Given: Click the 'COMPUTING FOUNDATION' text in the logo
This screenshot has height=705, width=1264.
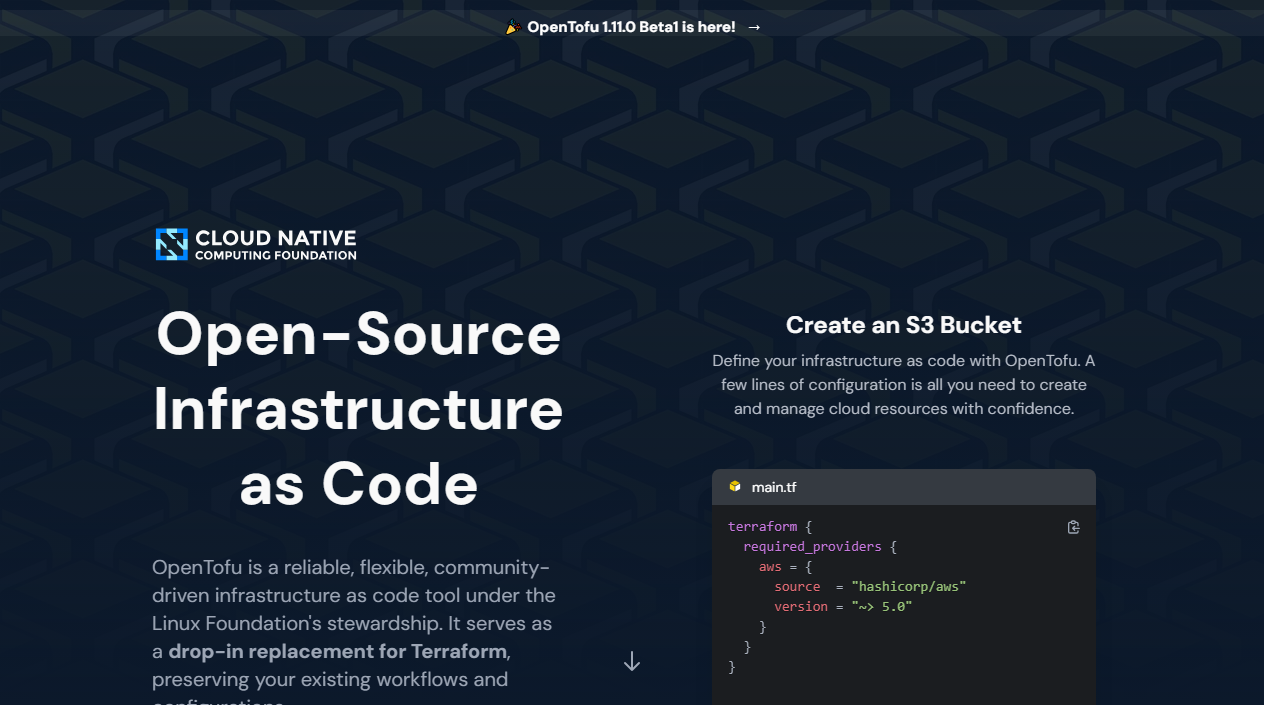Looking at the screenshot, I should (x=276, y=255).
